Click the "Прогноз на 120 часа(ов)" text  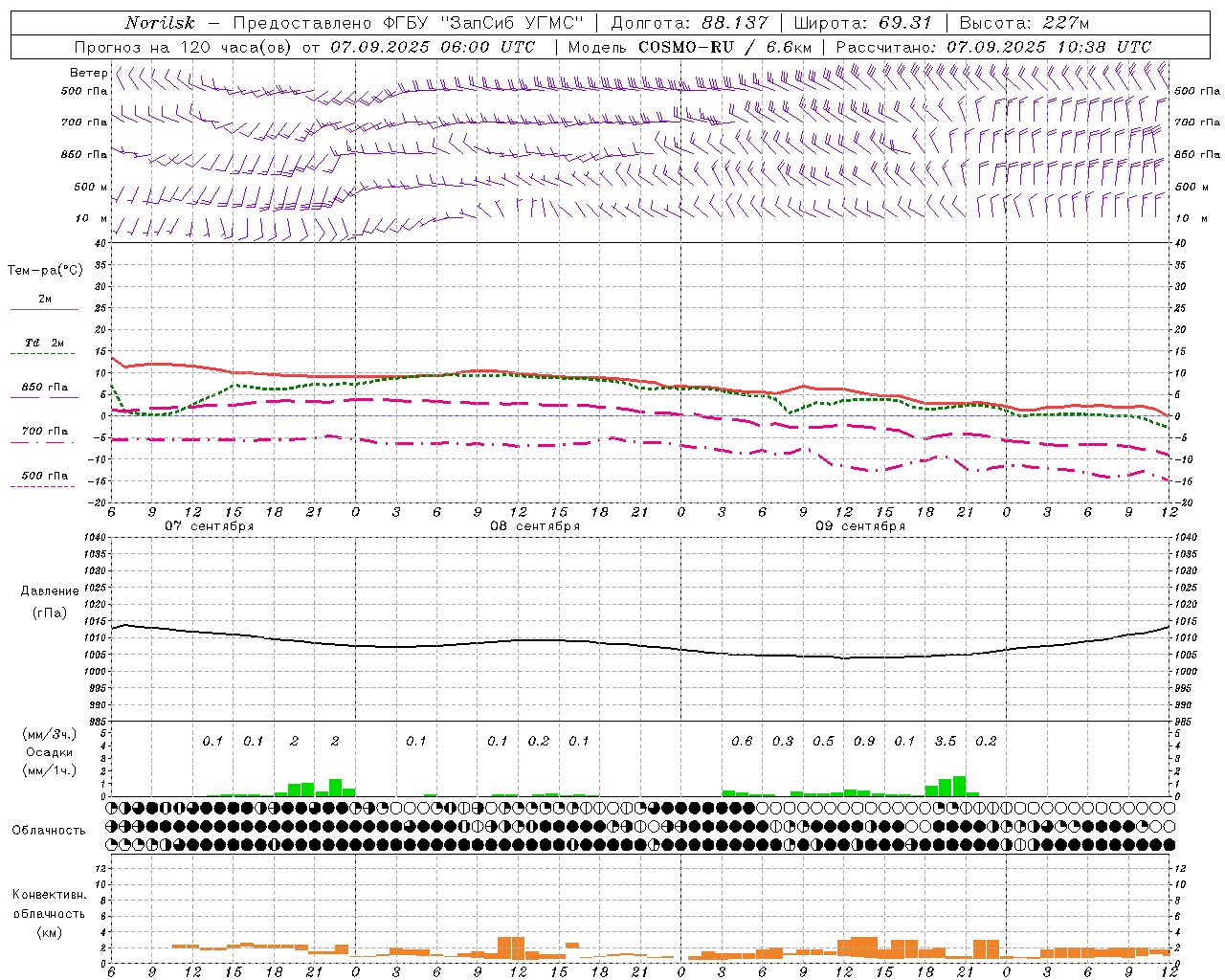coord(184,47)
